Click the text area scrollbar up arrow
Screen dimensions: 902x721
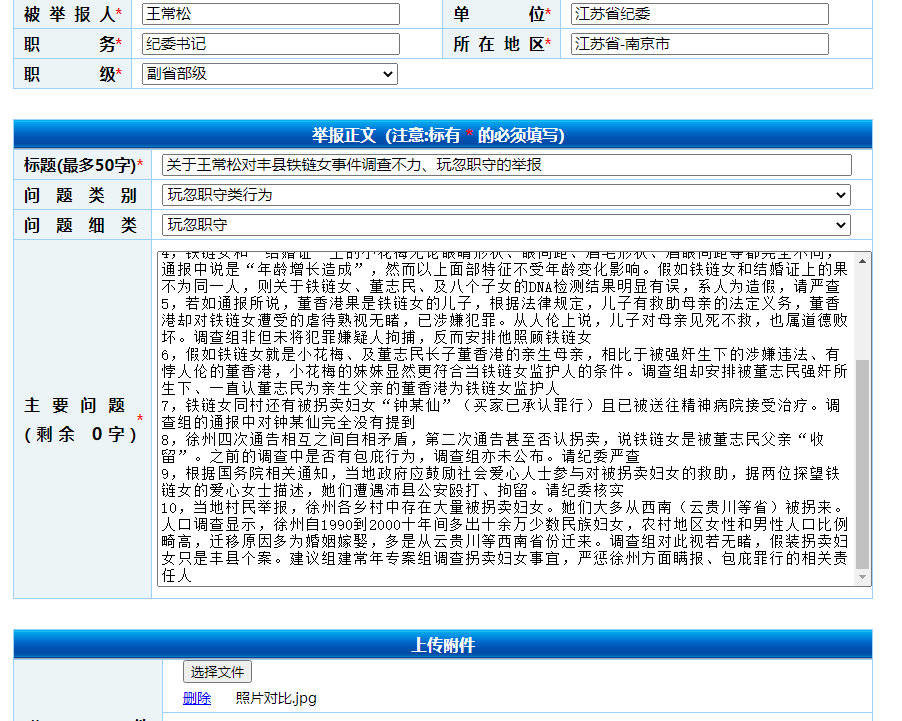click(x=862, y=261)
